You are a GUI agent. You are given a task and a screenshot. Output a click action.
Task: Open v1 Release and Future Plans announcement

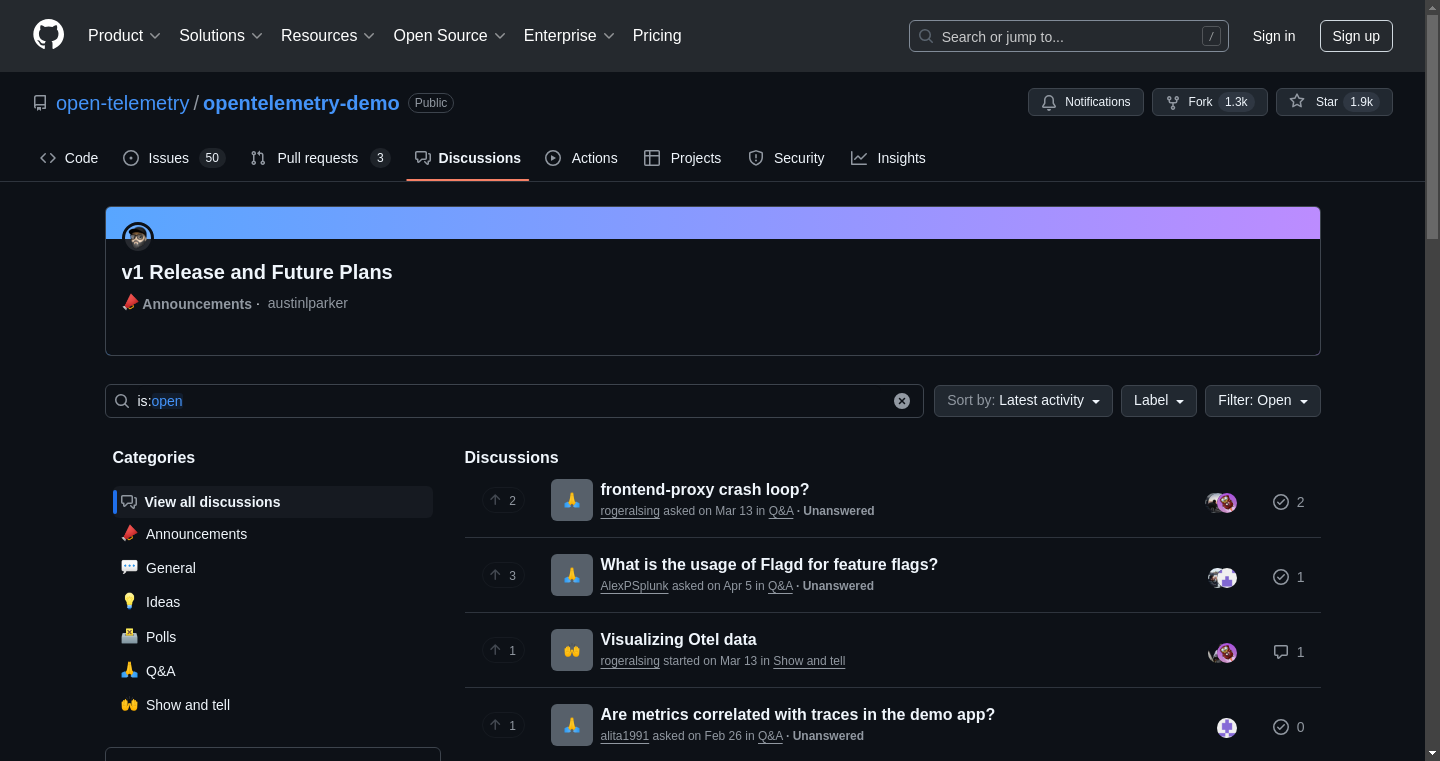pos(257,272)
